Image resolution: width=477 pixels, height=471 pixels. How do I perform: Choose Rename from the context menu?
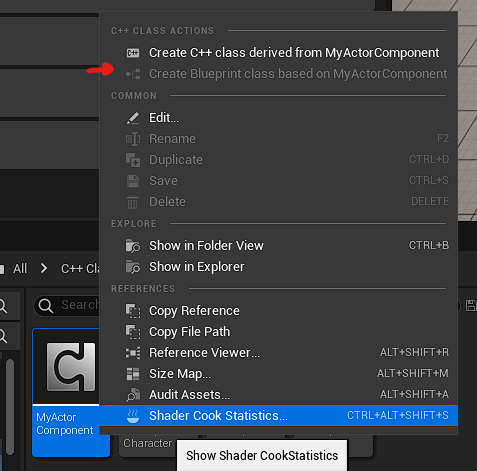tap(279, 139)
